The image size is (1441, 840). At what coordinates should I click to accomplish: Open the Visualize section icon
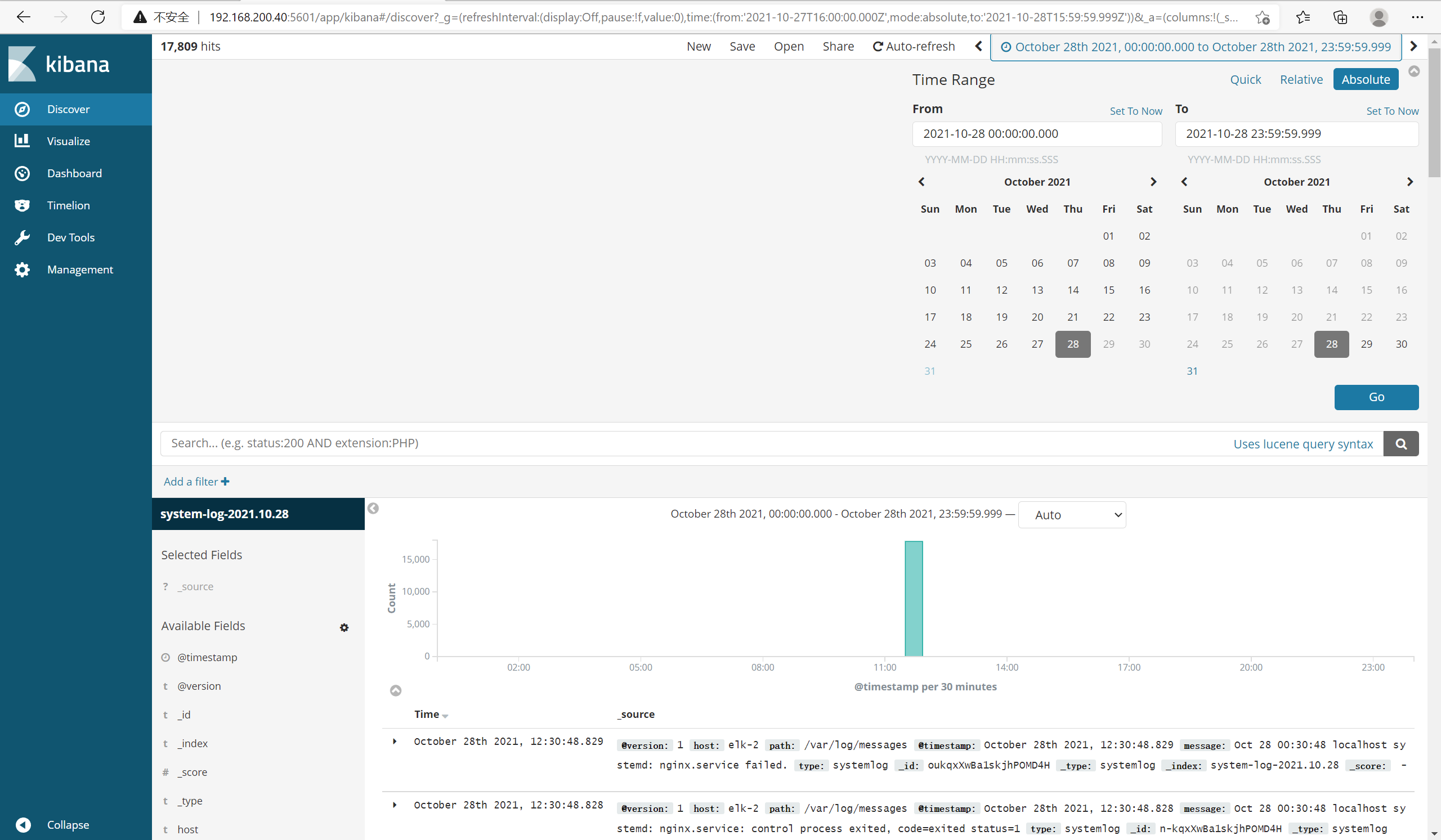coord(23,141)
